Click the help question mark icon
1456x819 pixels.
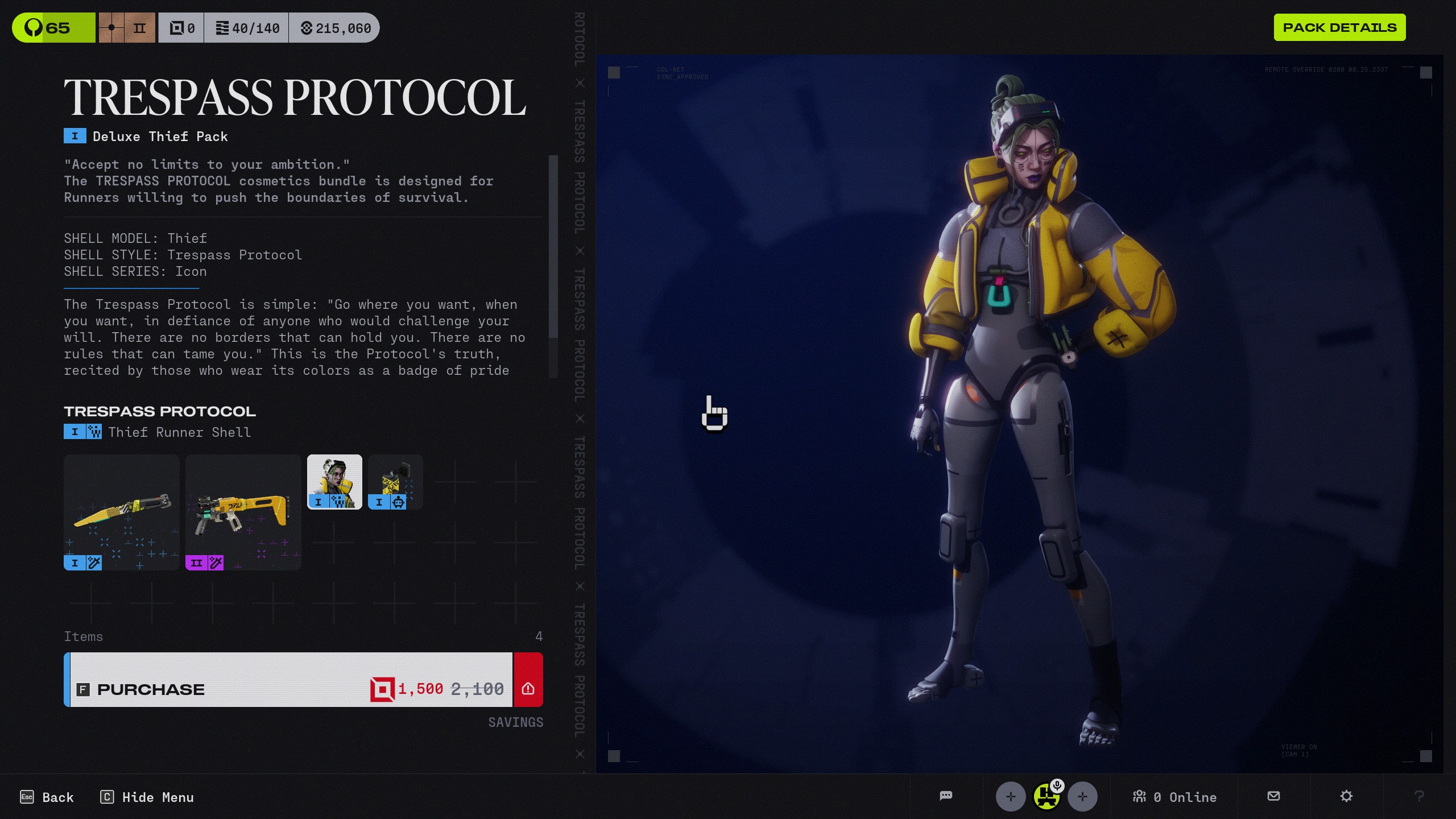[x=1419, y=796]
